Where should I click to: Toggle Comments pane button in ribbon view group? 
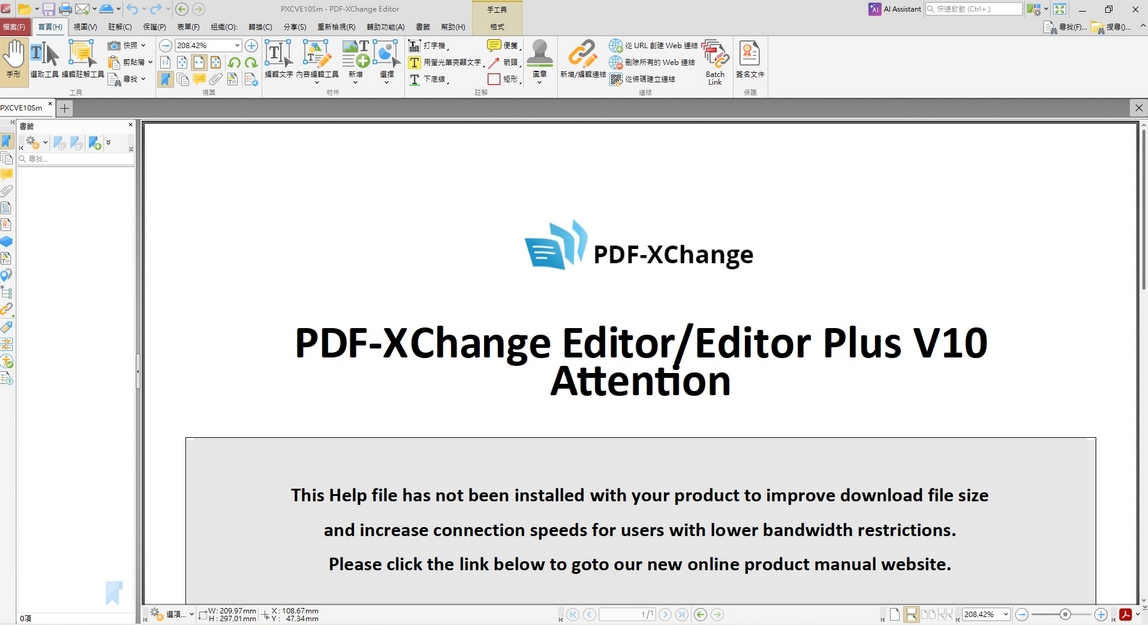[199, 79]
